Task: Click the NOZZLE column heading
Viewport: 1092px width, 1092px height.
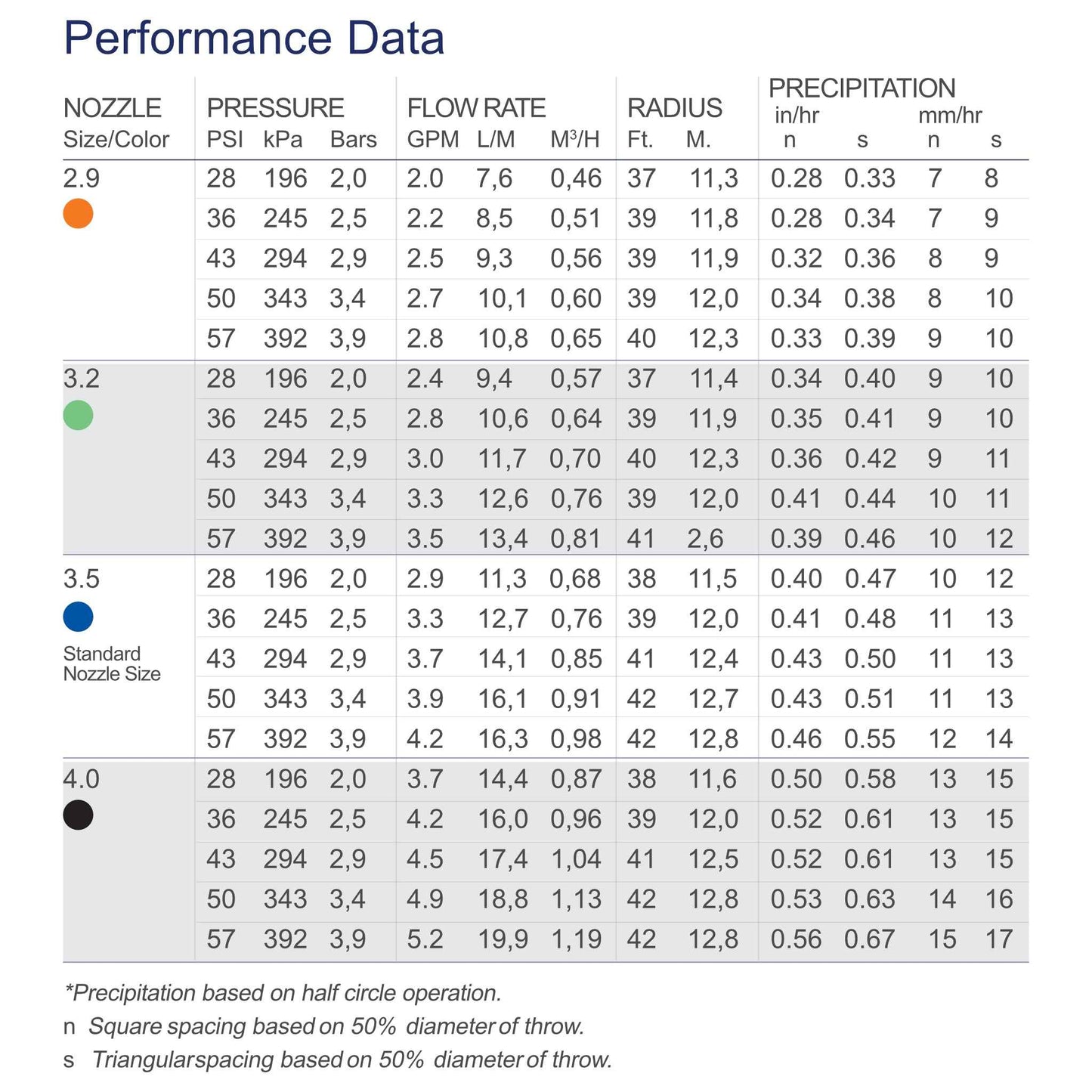Action: (x=113, y=108)
